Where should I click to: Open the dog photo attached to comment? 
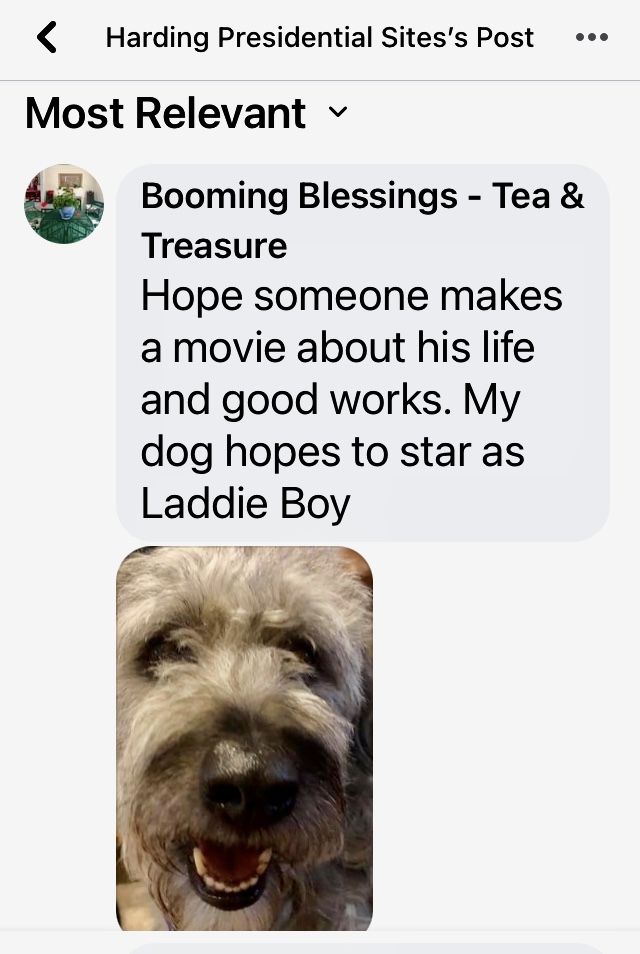(x=245, y=738)
